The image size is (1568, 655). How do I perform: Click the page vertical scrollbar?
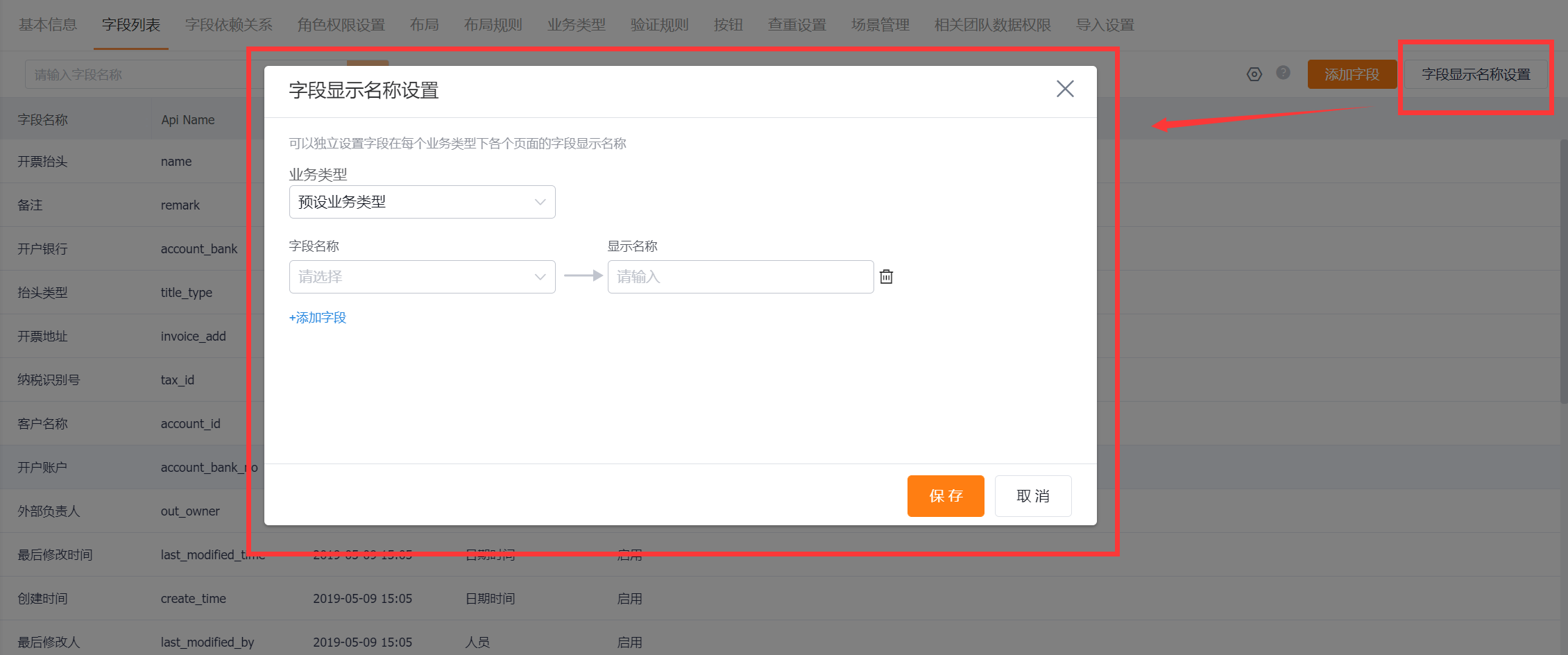[1563, 271]
